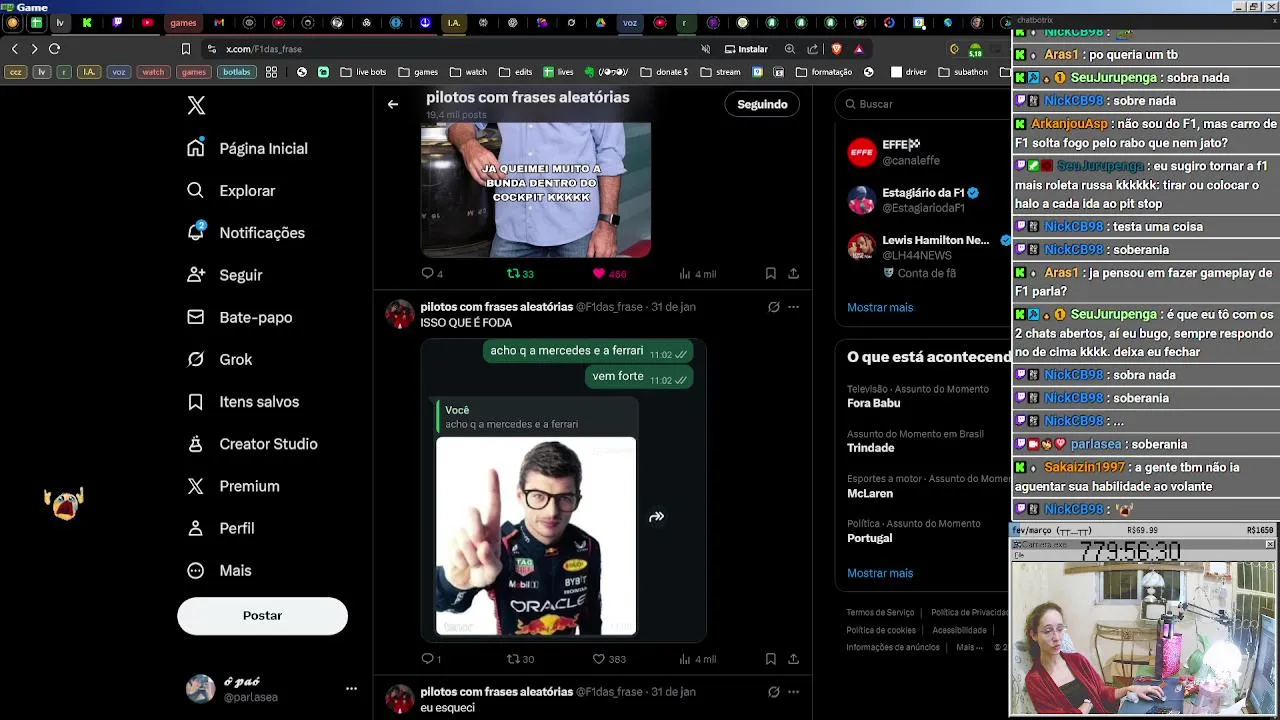The width and height of the screenshot is (1280, 720).
Task: Share the 'ISSO QUE É FODA' post
Action: click(793, 659)
